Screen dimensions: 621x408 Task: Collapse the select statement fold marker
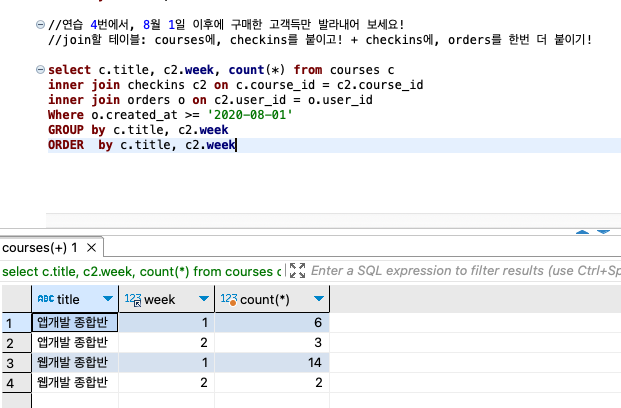pyautogui.click(x=40, y=70)
